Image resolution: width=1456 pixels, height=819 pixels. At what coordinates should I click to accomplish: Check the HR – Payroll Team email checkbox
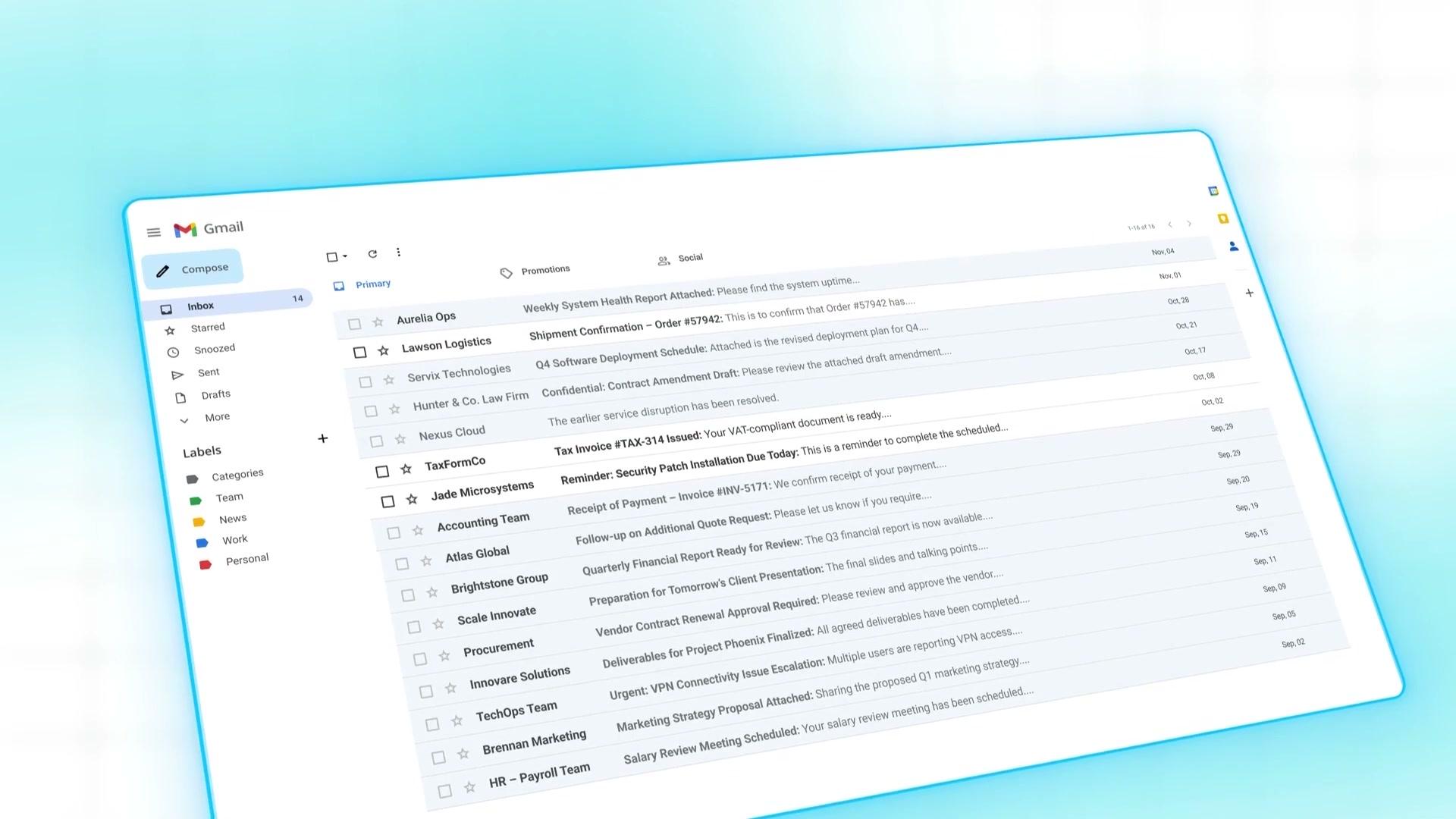click(x=445, y=791)
